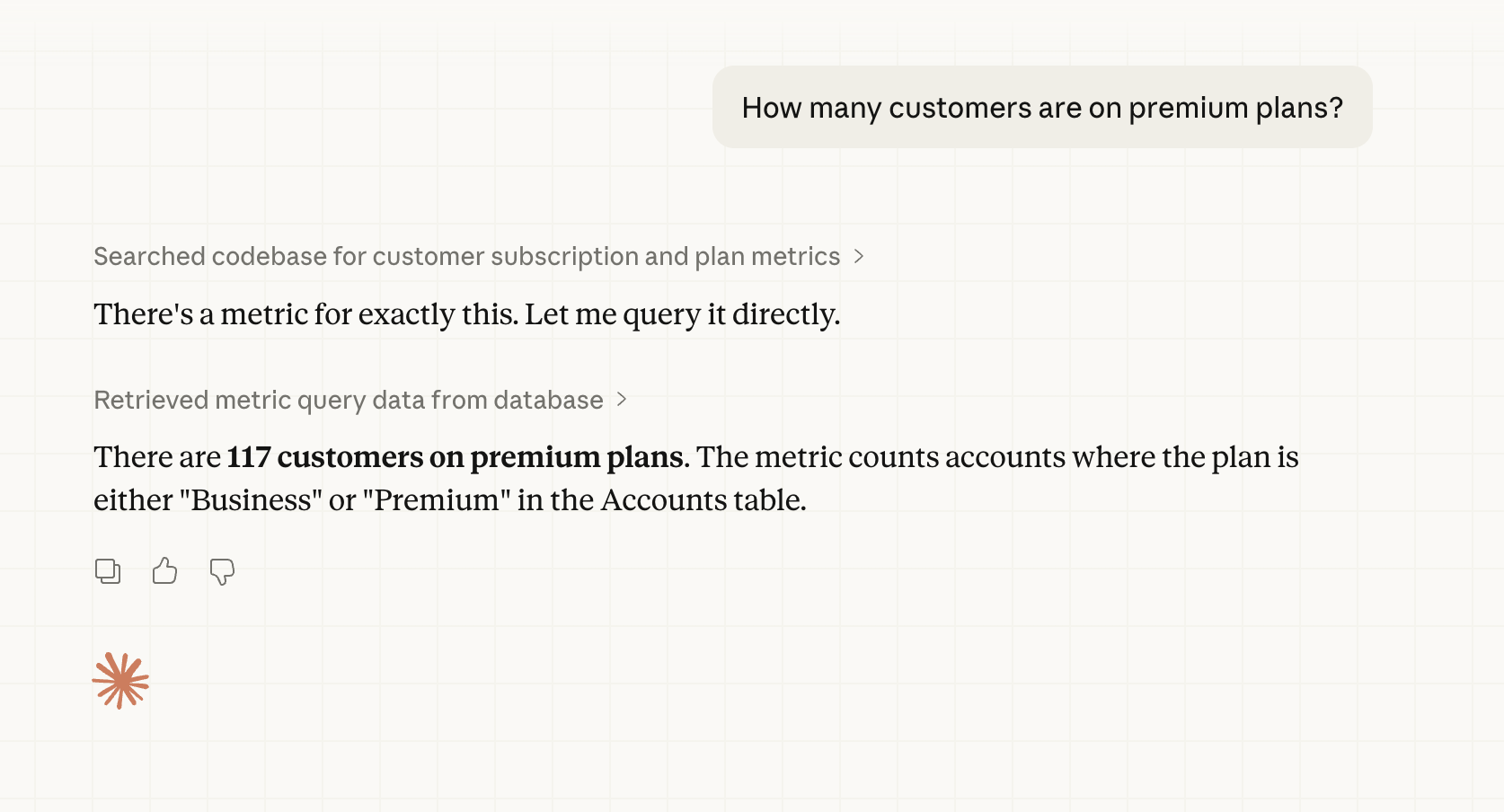
Task: Expand the 'Searched codebase' step details
Action: 860,256
